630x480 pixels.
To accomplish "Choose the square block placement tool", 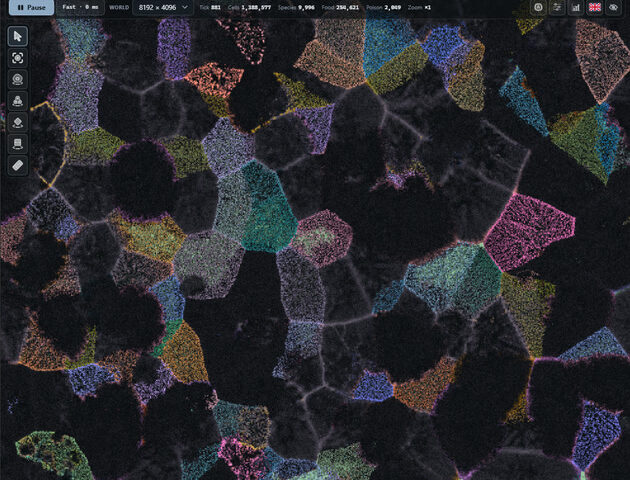I will [17, 144].
